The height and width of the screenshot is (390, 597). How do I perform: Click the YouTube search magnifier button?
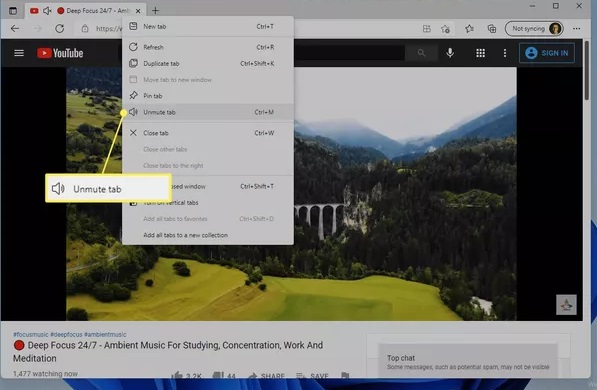(421, 53)
